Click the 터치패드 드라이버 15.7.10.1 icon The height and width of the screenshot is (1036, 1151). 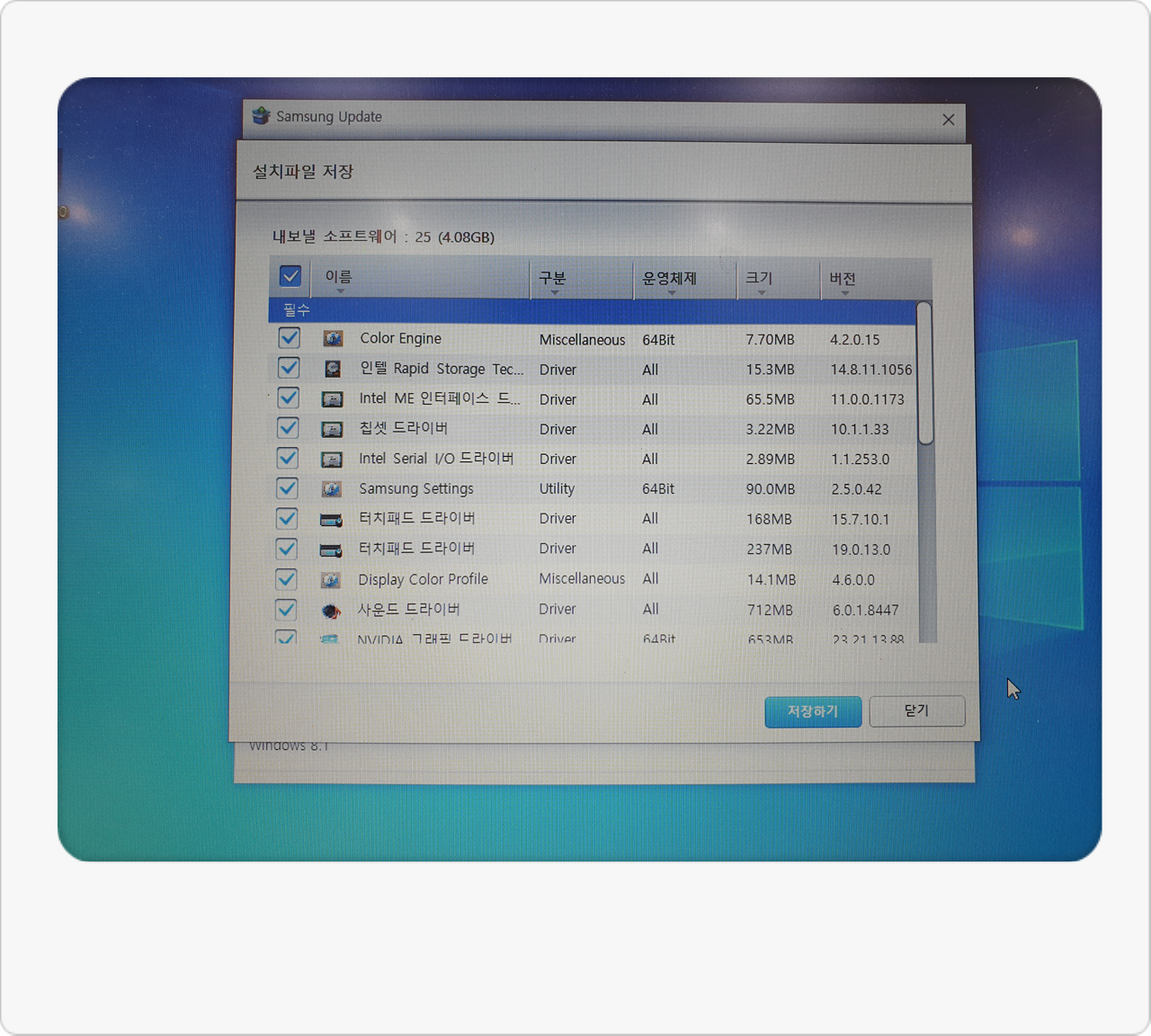click(x=331, y=519)
